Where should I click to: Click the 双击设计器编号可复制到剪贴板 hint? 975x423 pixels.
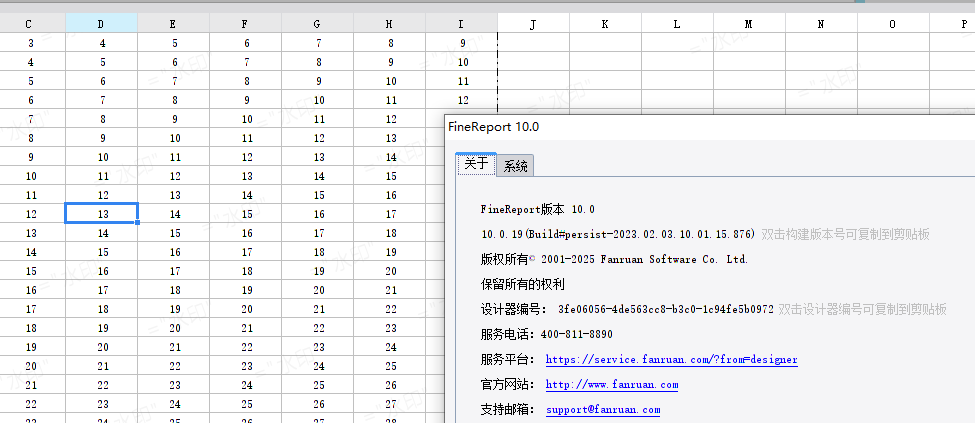(x=862, y=309)
